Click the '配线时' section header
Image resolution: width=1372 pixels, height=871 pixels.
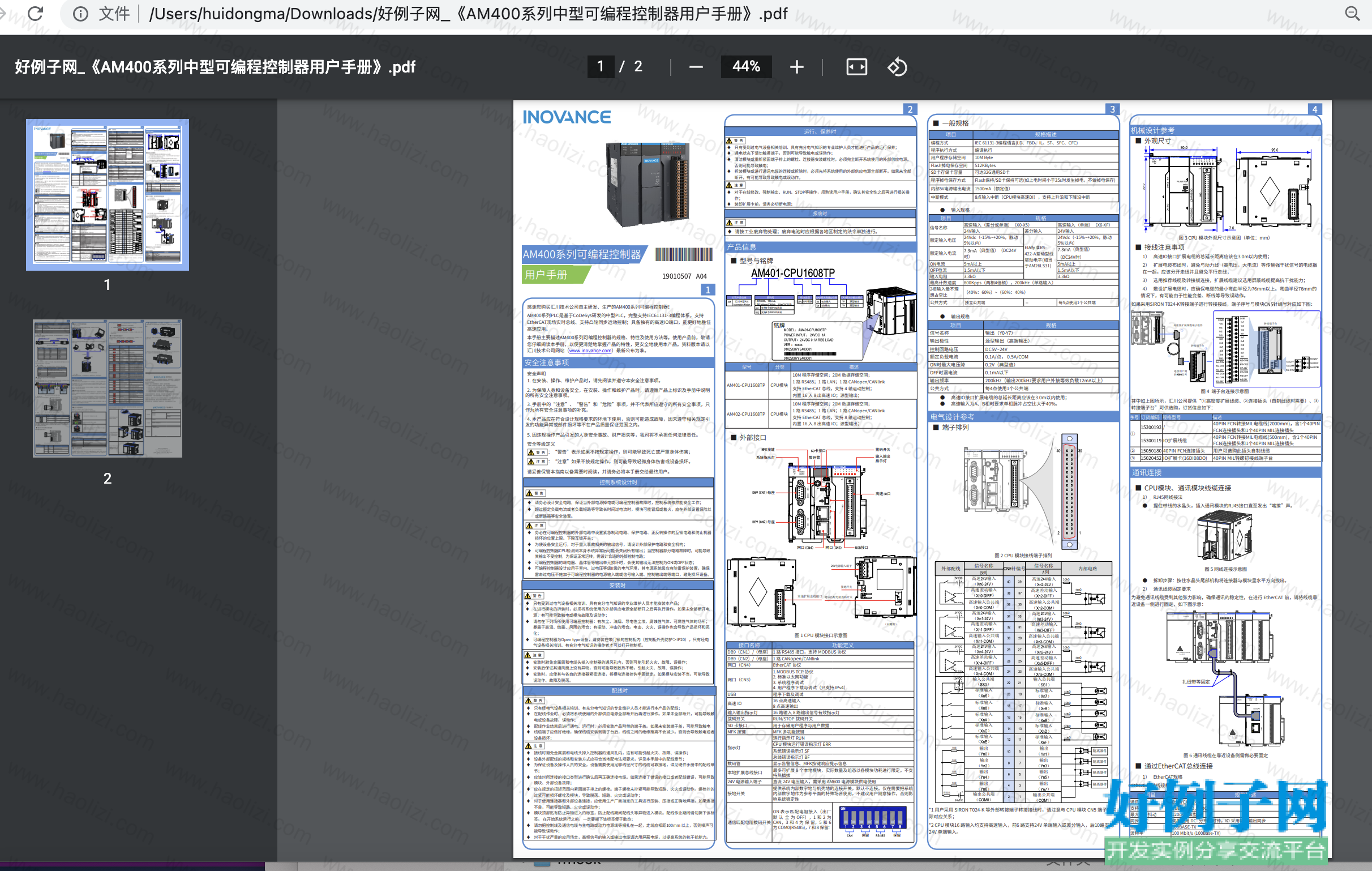(619, 691)
